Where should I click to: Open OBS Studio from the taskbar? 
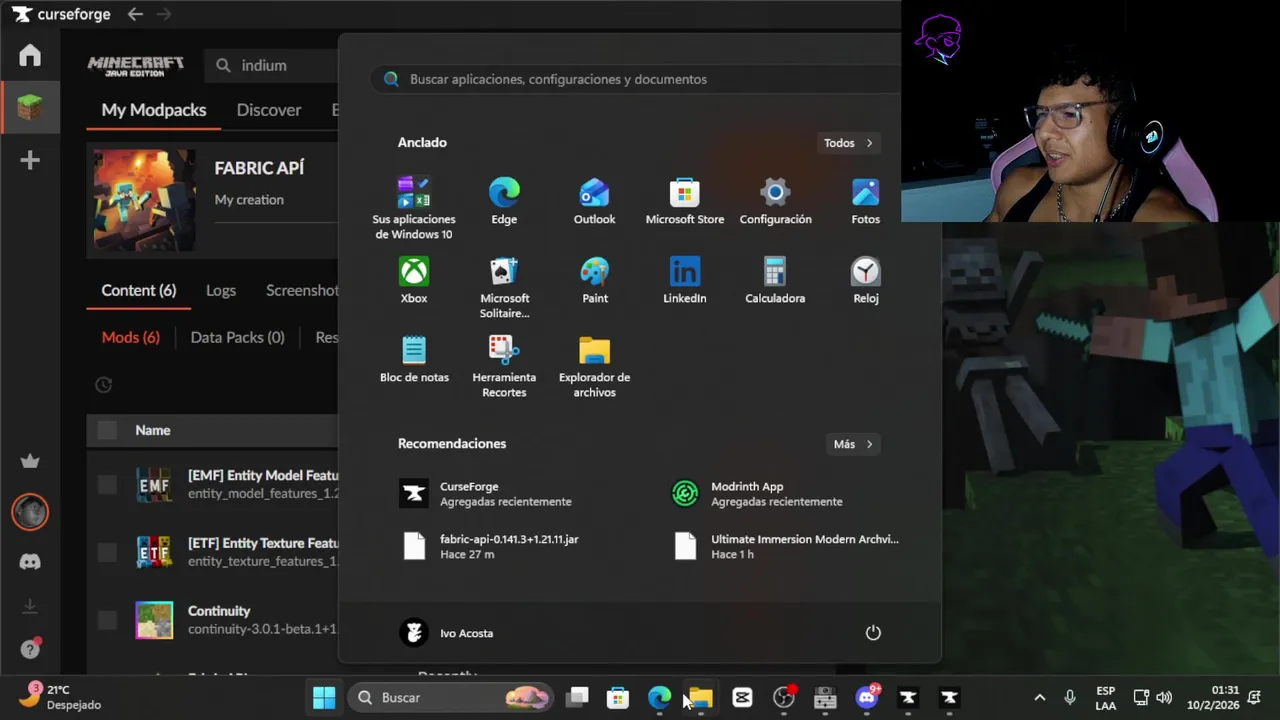coord(784,697)
